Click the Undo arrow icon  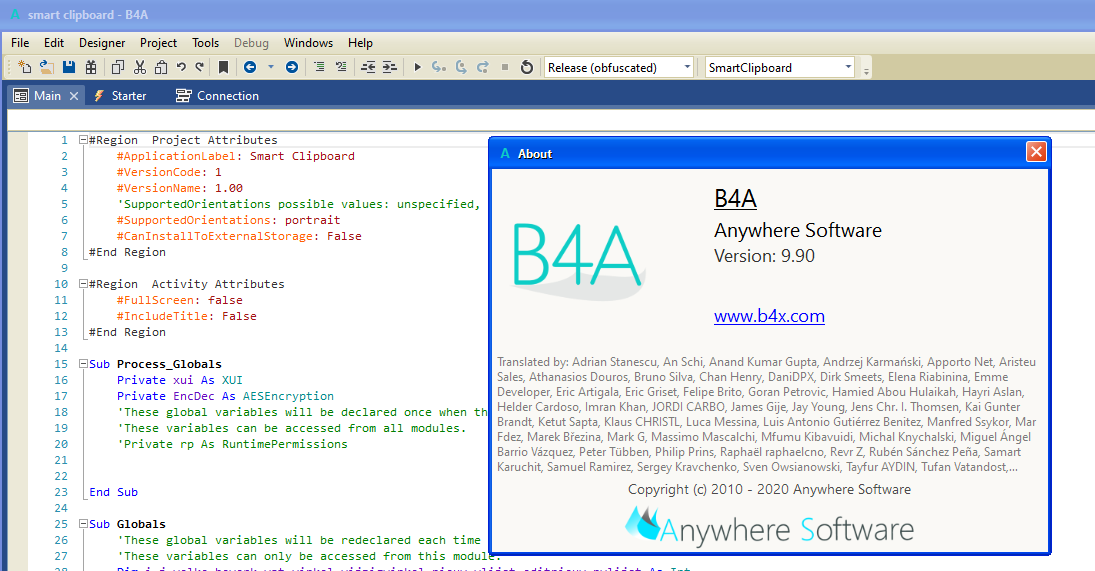(182, 67)
